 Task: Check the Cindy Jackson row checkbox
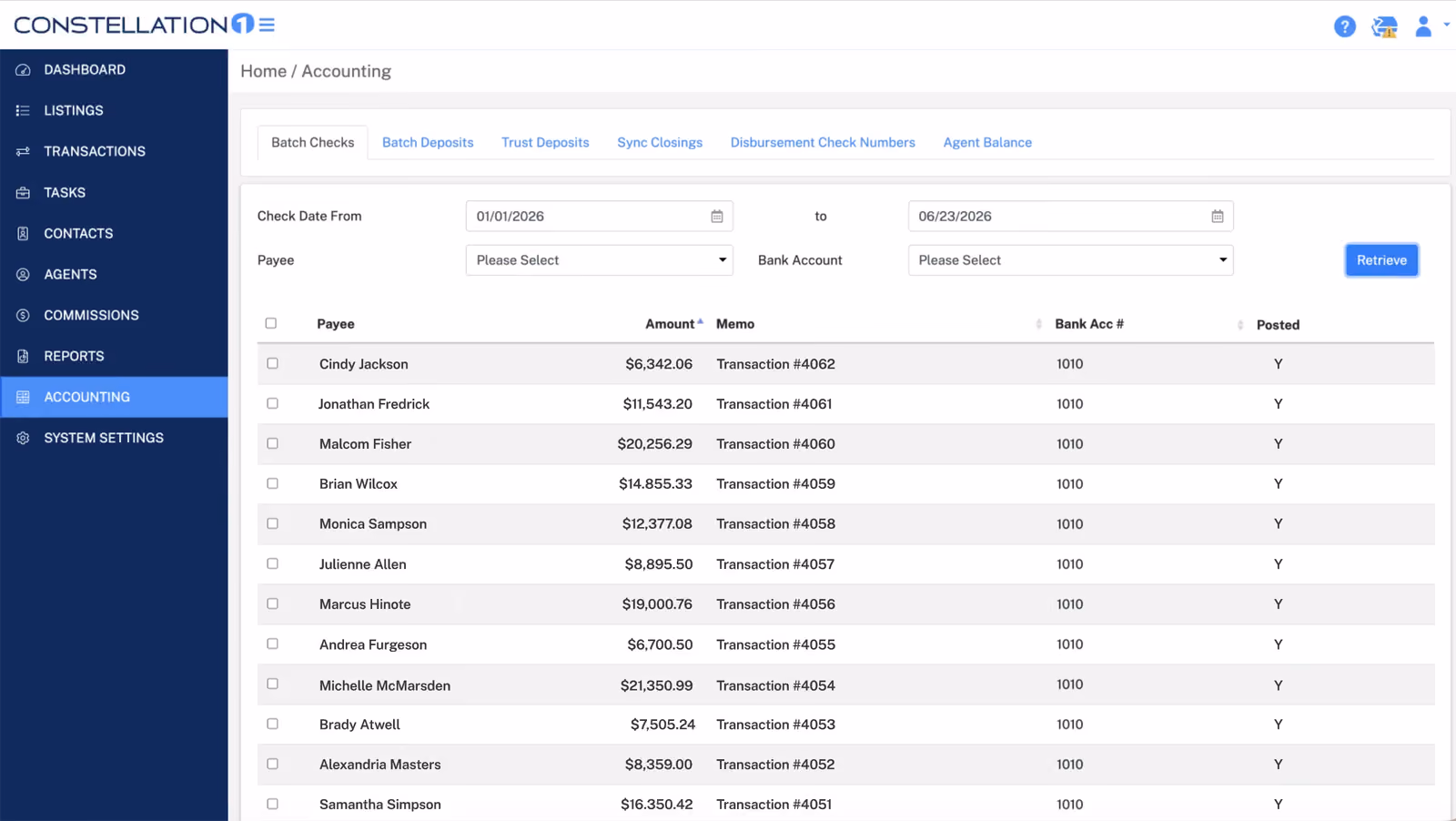click(272, 363)
